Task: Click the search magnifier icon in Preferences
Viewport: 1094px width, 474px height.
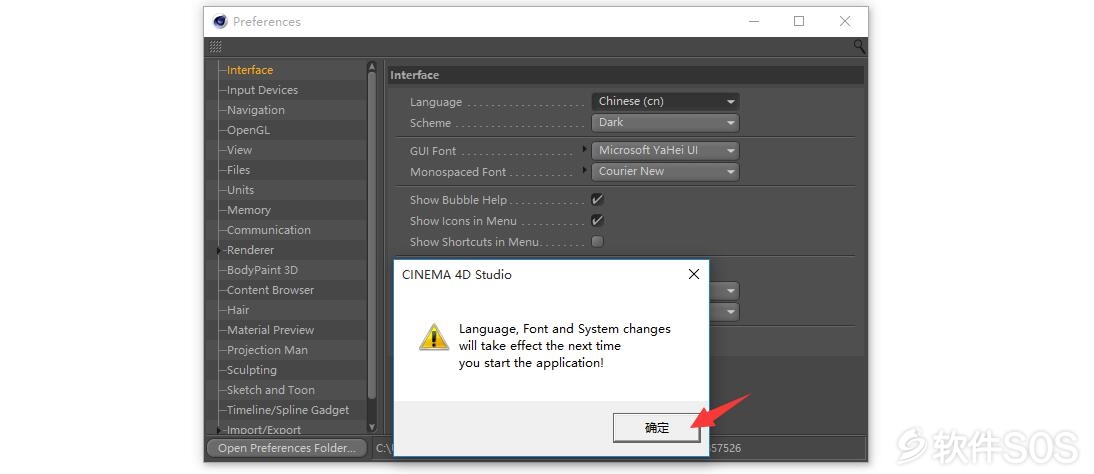Action: (859, 47)
